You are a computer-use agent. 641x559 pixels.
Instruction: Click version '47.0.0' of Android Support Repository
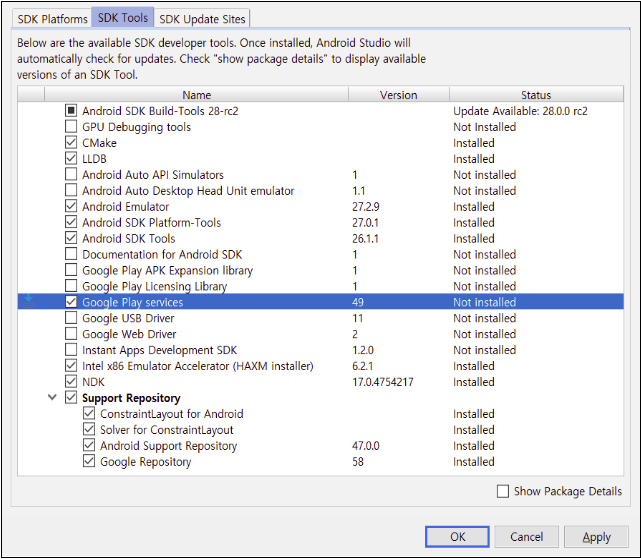click(365, 446)
